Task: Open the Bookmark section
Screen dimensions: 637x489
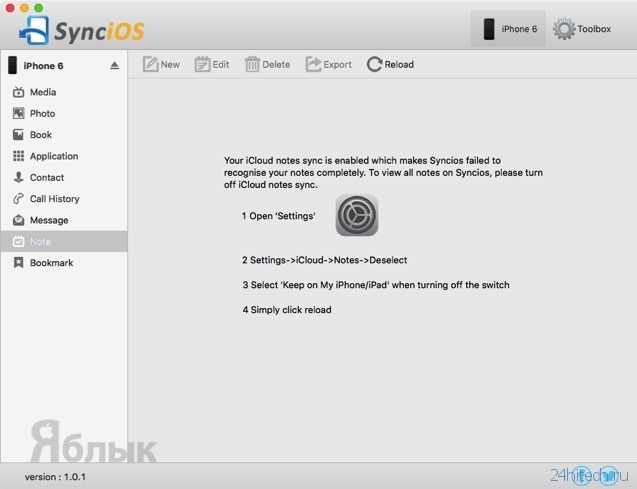Action: (x=64, y=263)
